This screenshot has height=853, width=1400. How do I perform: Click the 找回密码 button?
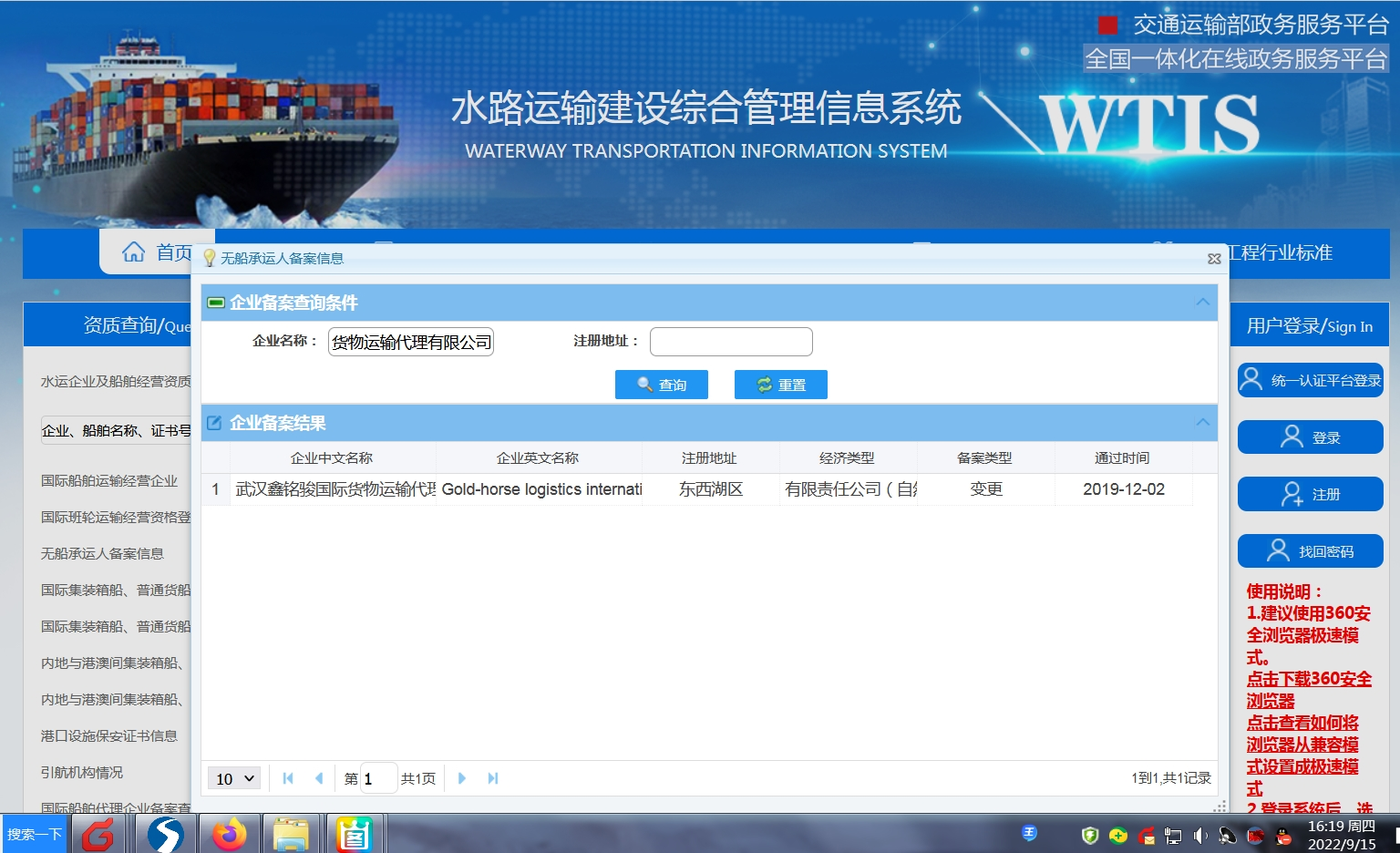(1310, 550)
